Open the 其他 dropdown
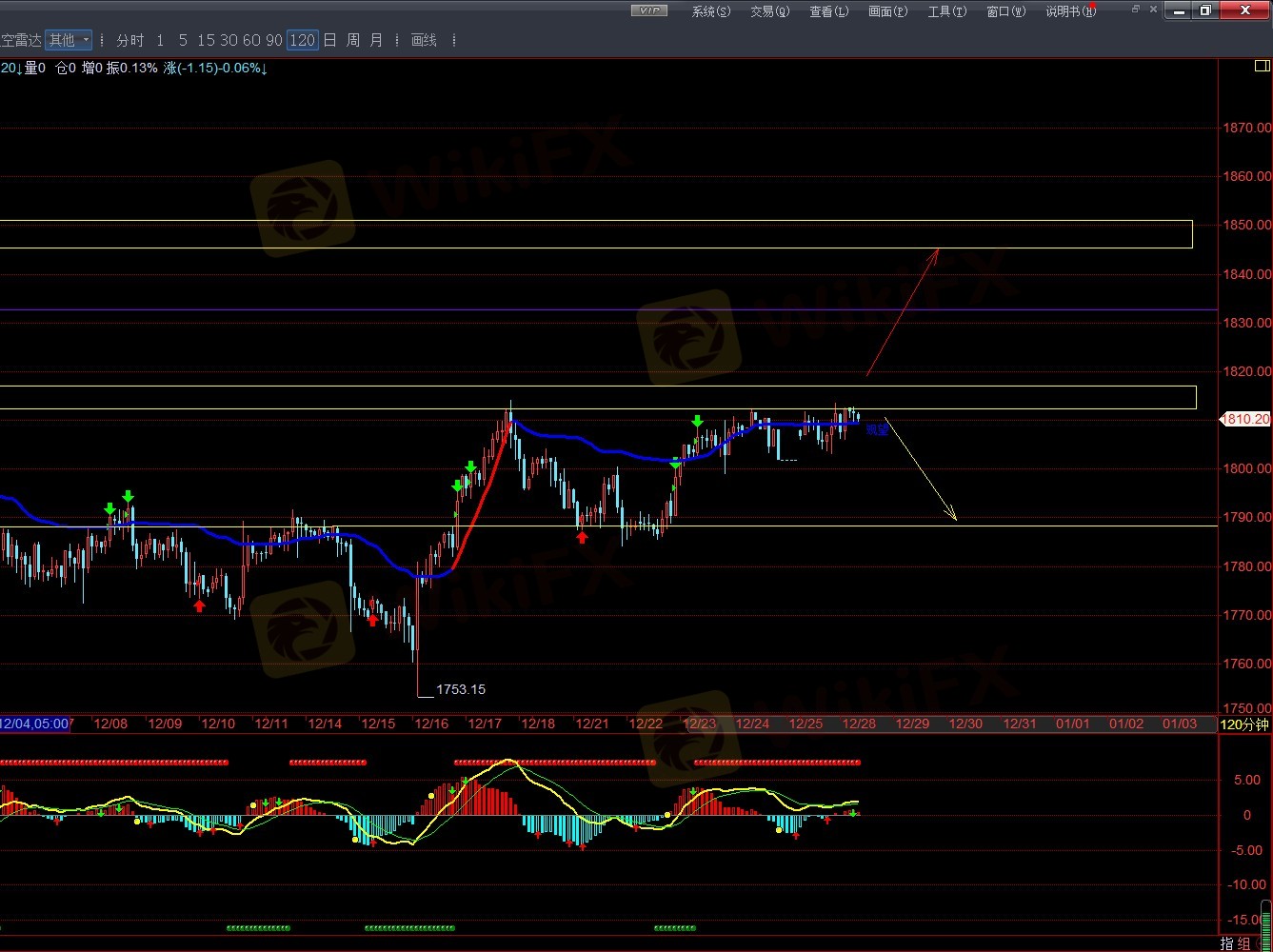The height and width of the screenshot is (952, 1273). (x=69, y=40)
